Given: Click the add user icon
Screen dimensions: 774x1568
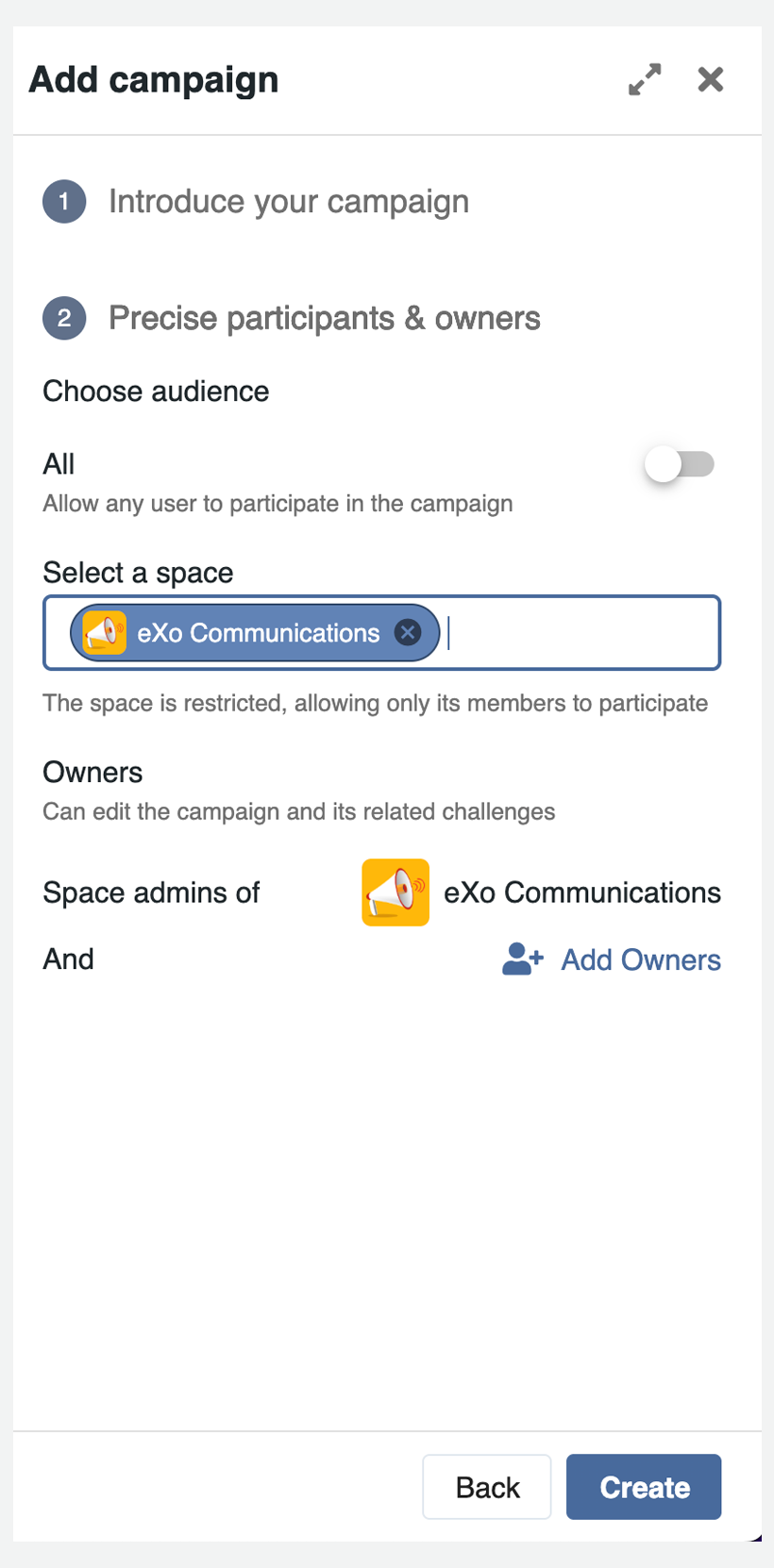Looking at the screenshot, I should click(522, 959).
